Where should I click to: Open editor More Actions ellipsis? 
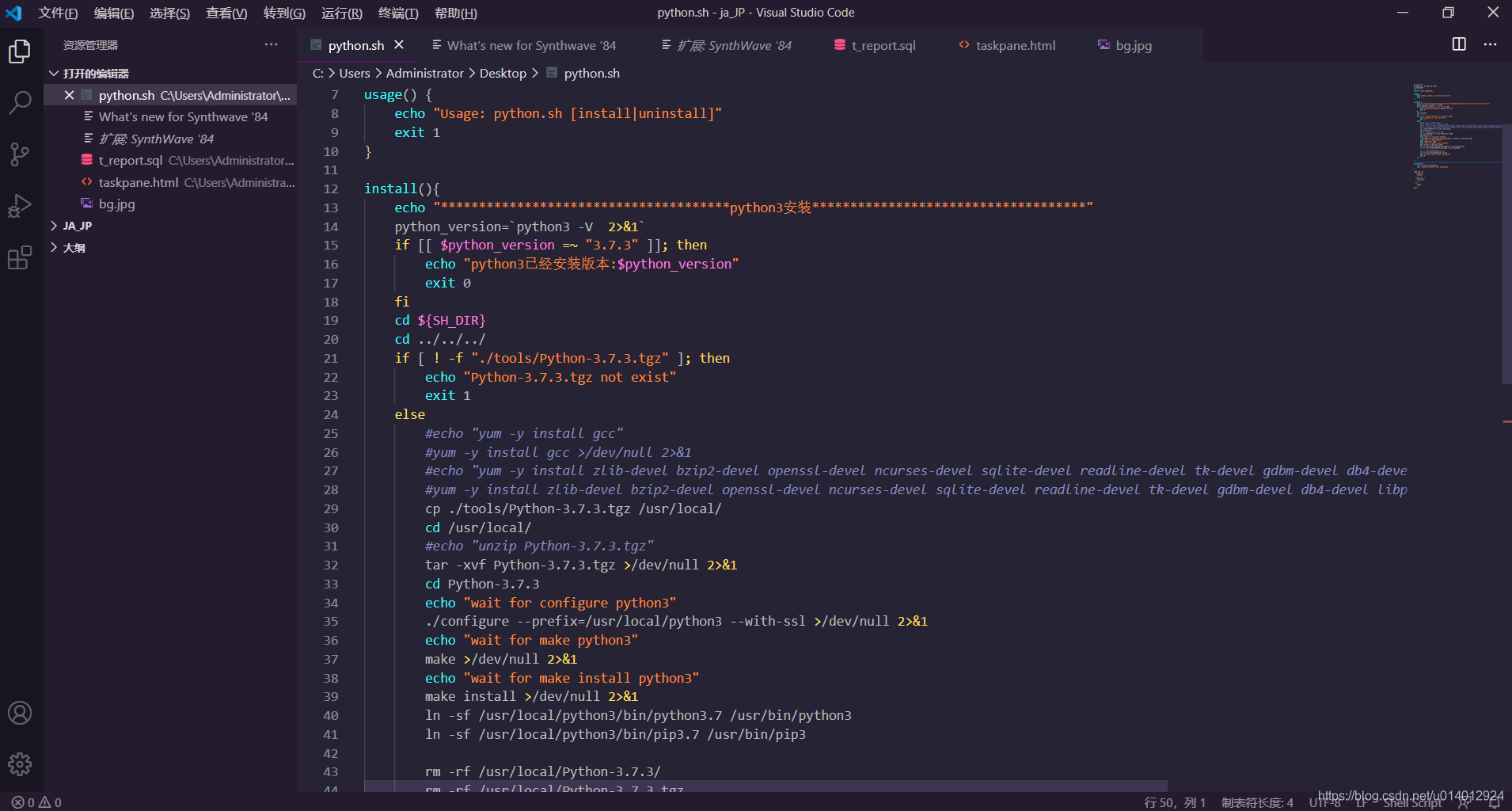(1490, 44)
